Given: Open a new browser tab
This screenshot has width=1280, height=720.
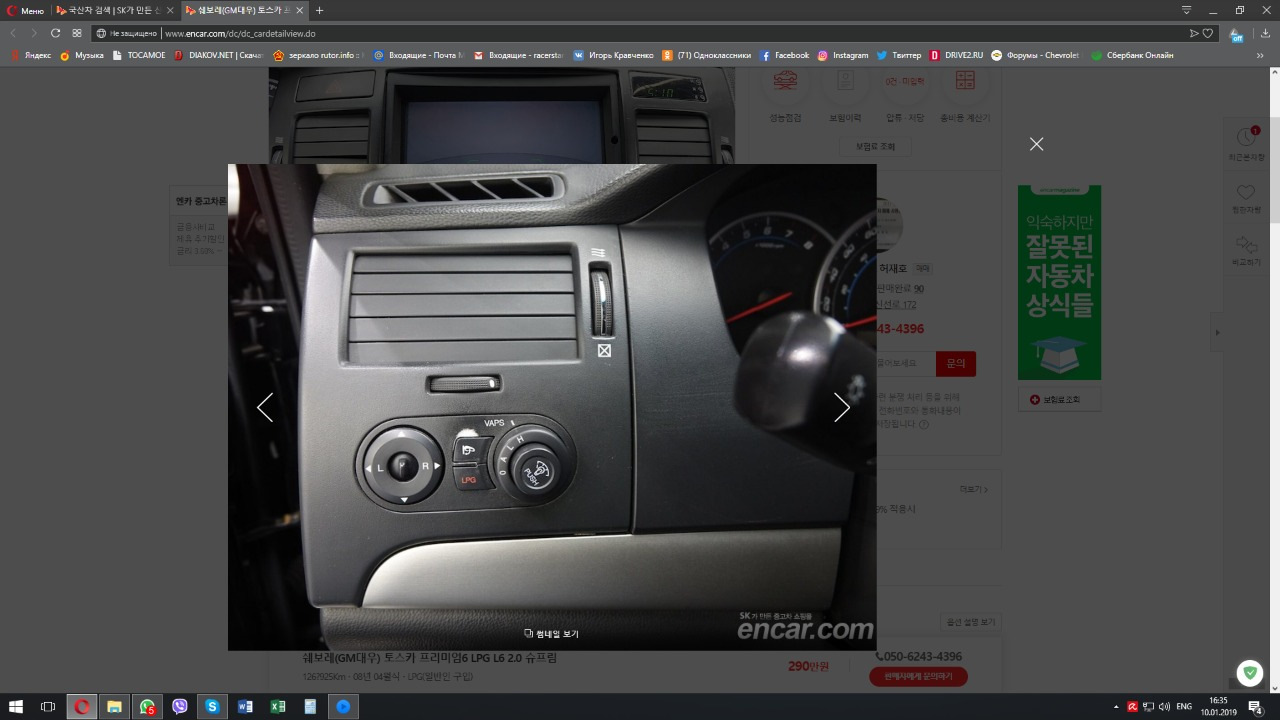Looking at the screenshot, I should [x=319, y=10].
